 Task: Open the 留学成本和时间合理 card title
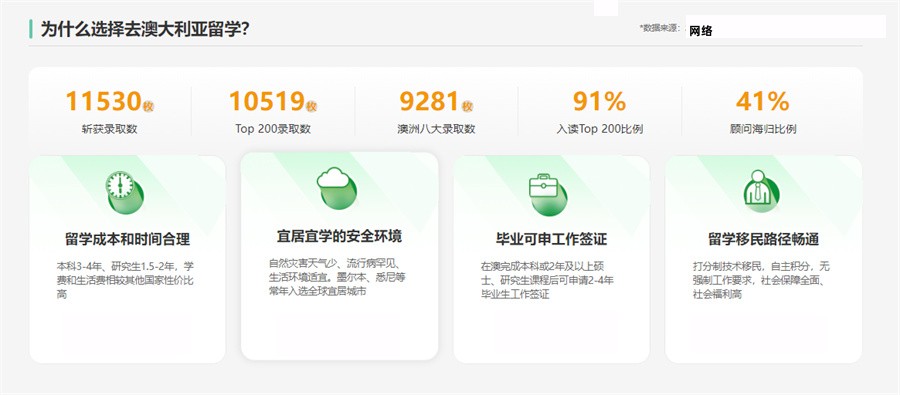tap(127, 239)
